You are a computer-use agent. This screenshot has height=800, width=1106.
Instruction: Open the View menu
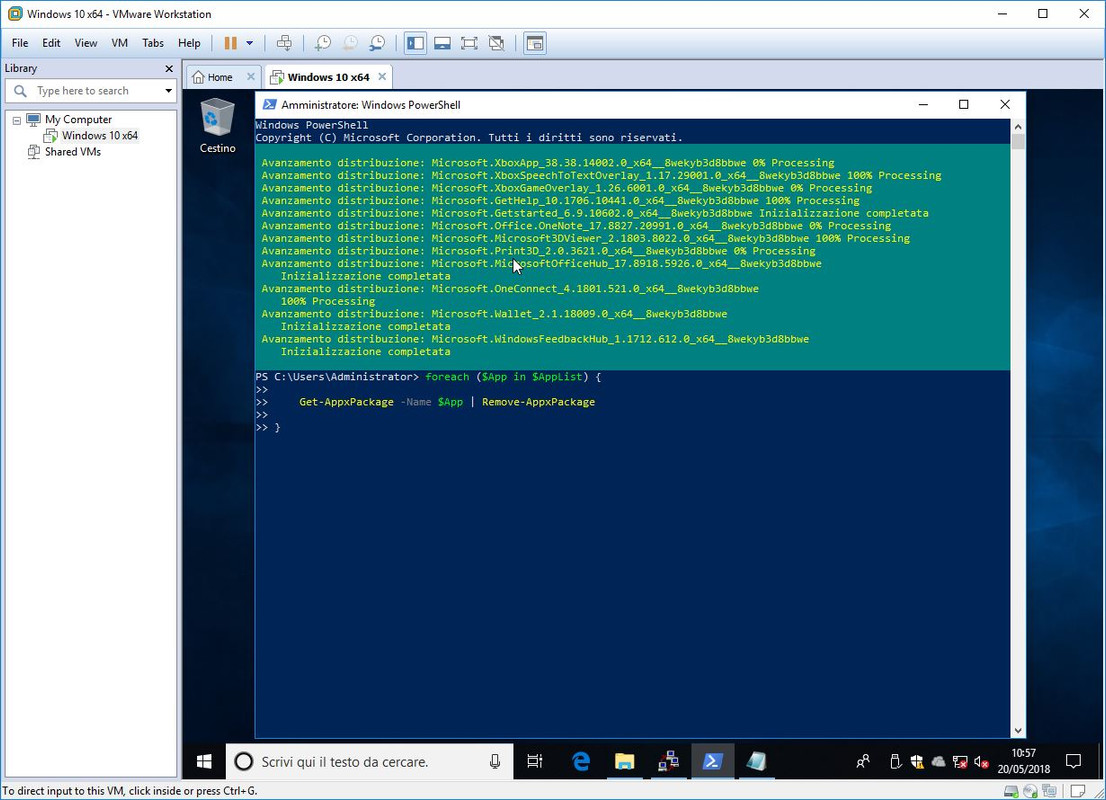pos(85,43)
